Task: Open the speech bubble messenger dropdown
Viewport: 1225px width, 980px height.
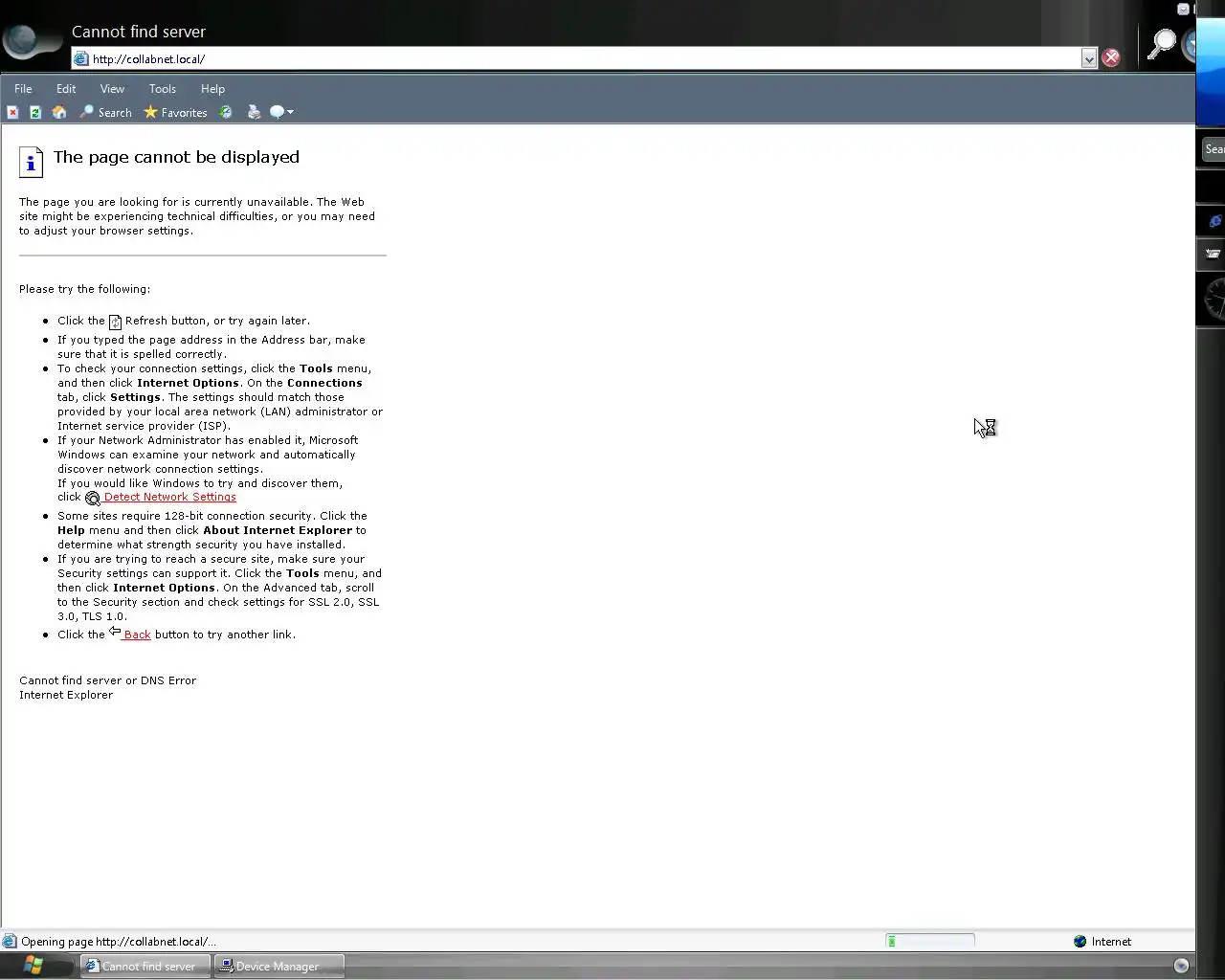Action: click(281, 113)
